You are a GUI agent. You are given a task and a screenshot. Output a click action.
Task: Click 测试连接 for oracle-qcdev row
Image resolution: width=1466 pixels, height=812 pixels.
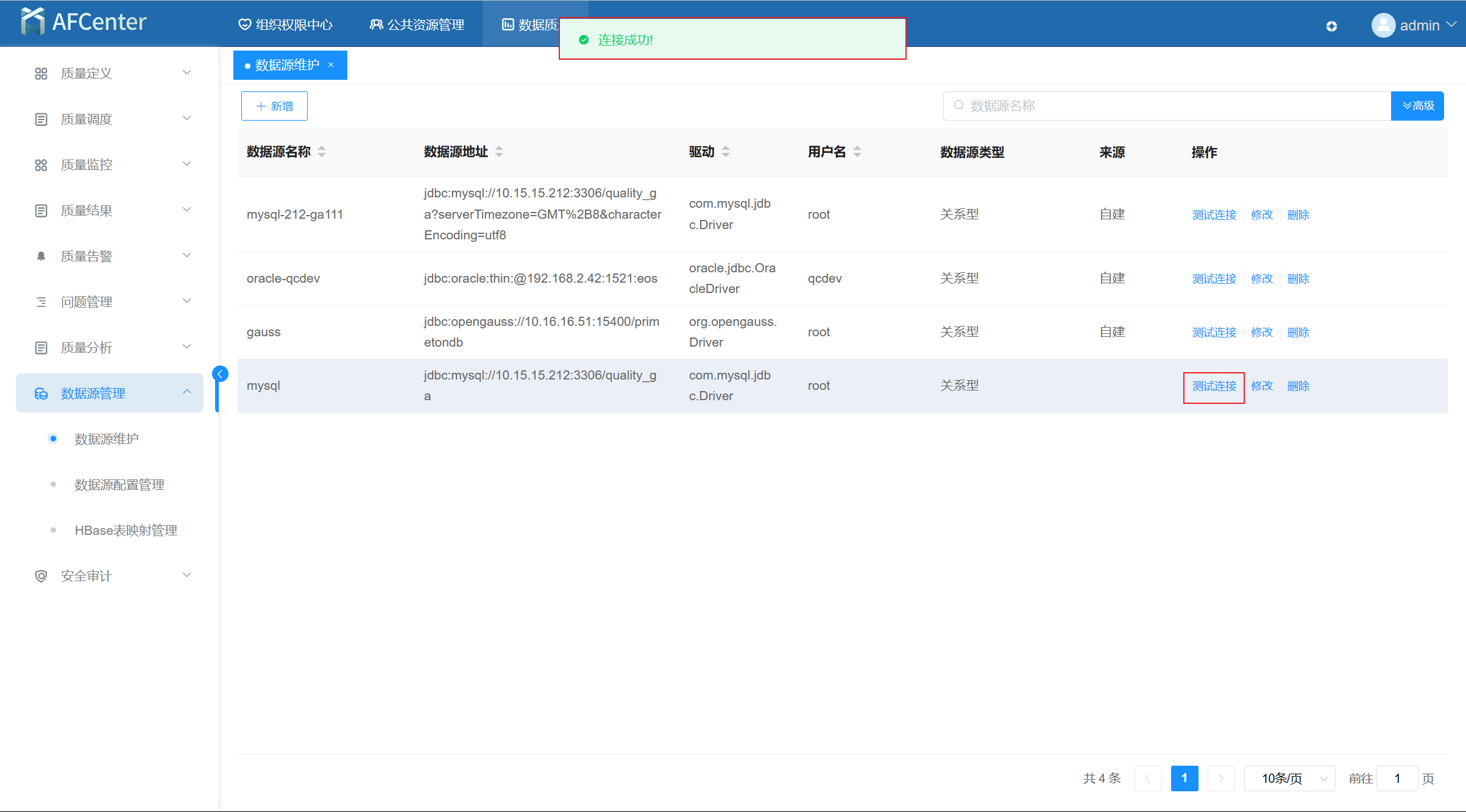[1214, 278]
